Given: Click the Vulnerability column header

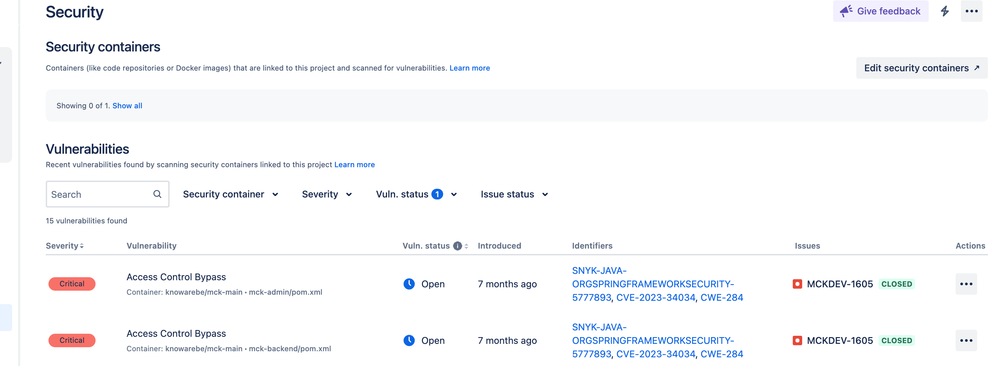Looking at the screenshot, I should pyautogui.click(x=151, y=246).
